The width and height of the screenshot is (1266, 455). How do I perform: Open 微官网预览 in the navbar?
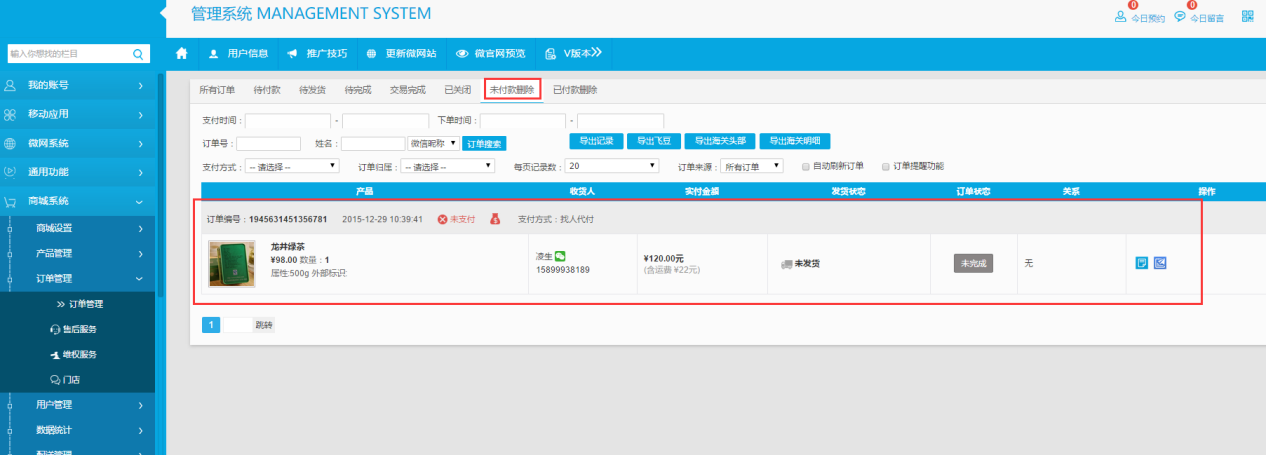click(491, 53)
